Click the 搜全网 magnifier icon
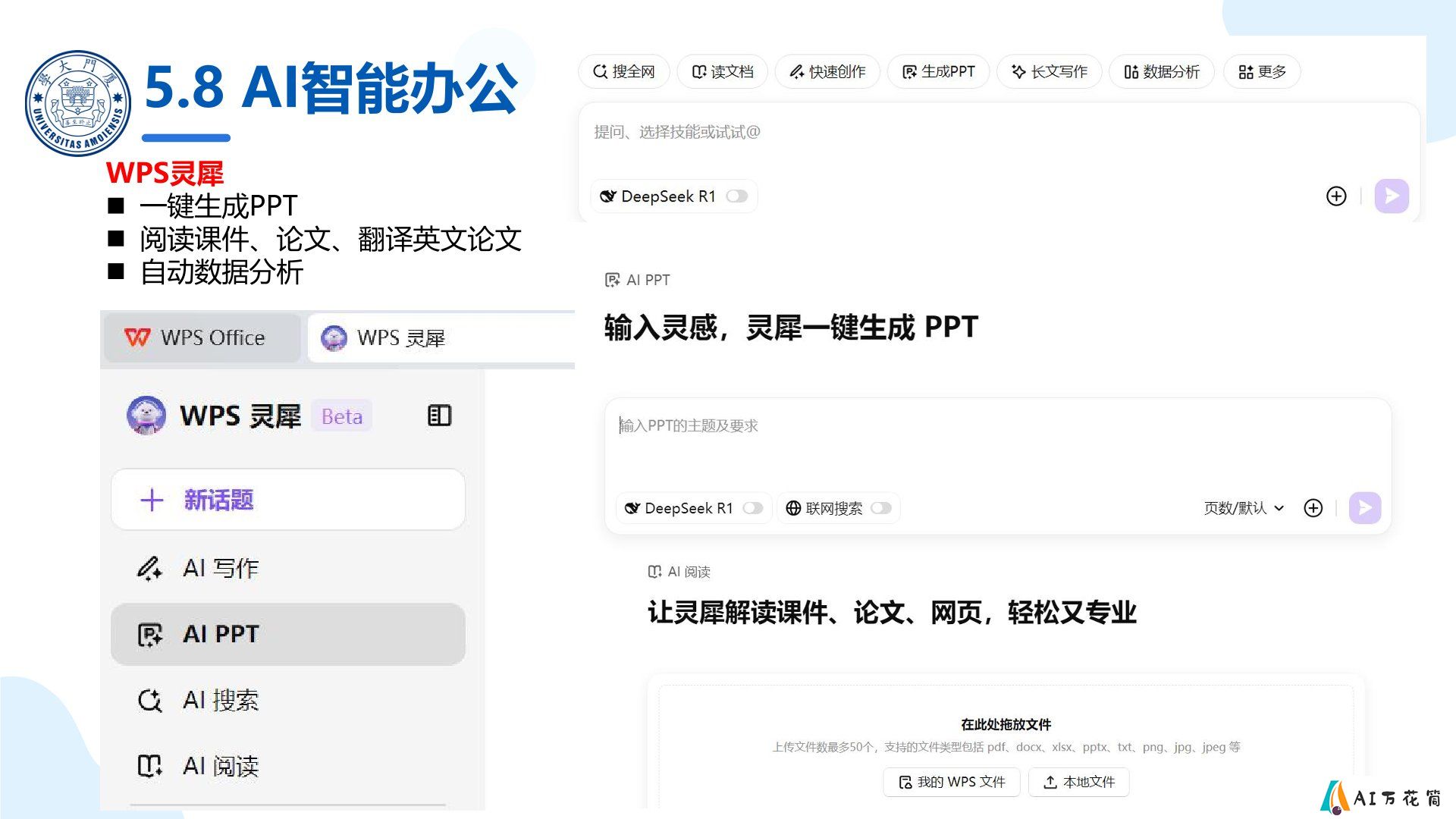The width and height of the screenshot is (1456, 819). (x=600, y=71)
